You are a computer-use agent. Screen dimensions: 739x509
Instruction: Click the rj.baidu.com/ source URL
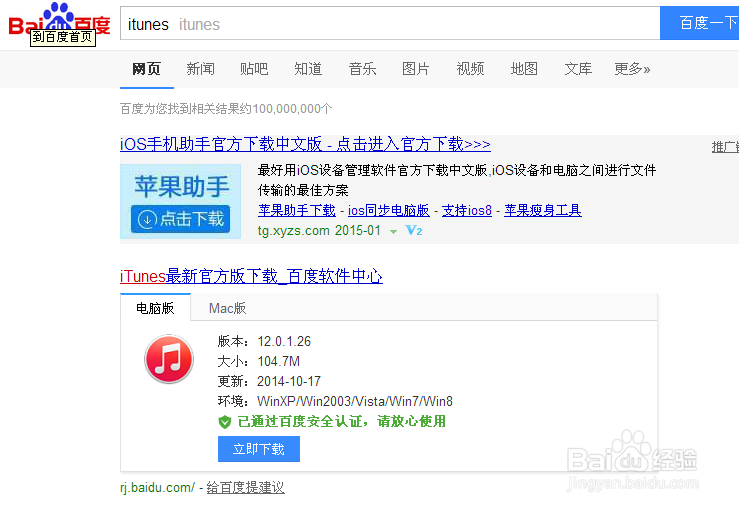coord(157,488)
